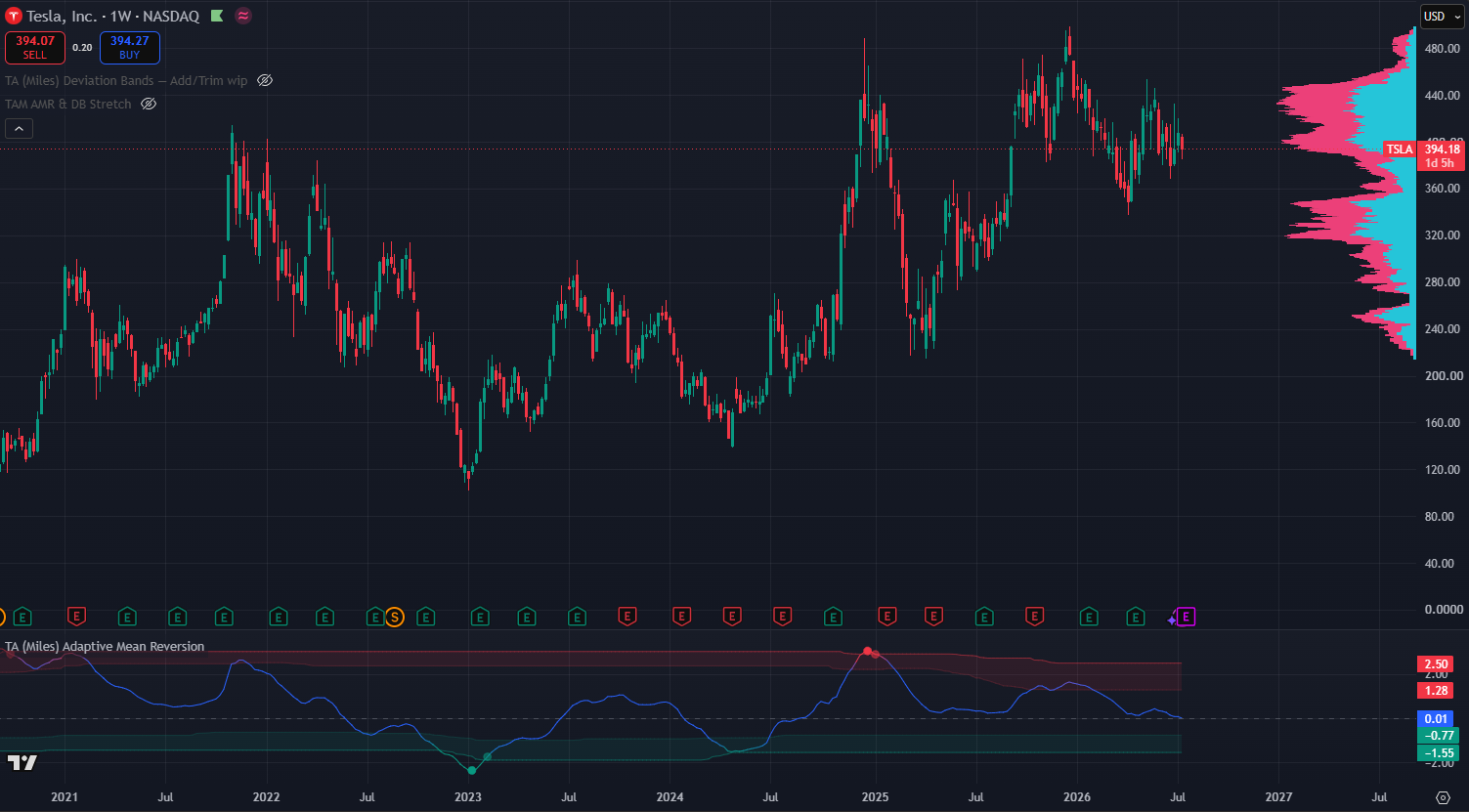Screen dimensions: 1469x812
Task: Select the green earnings marker touching the split marker
Action: [375, 617]
